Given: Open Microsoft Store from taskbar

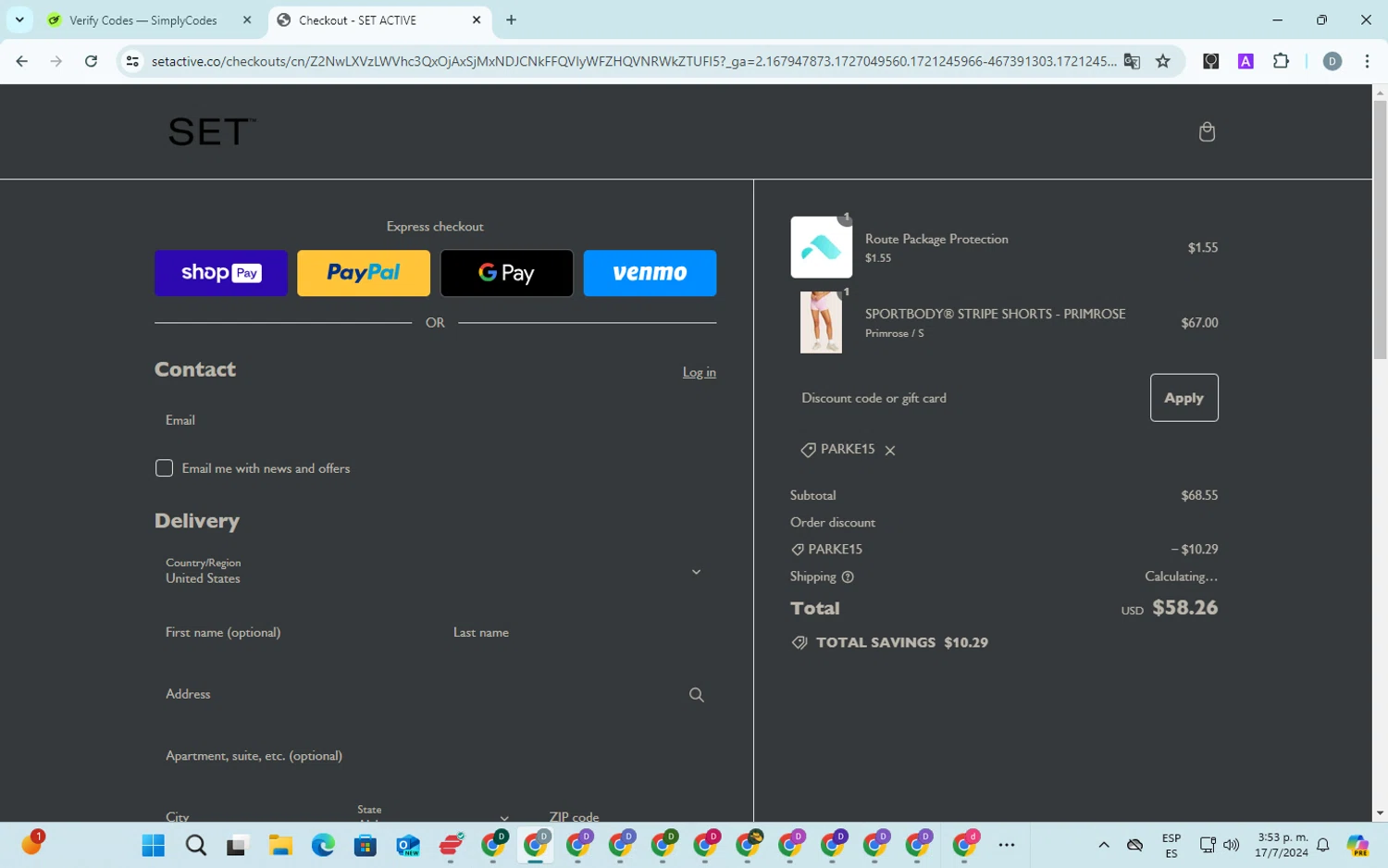Looking at the screenshot, I should [366, 845].
